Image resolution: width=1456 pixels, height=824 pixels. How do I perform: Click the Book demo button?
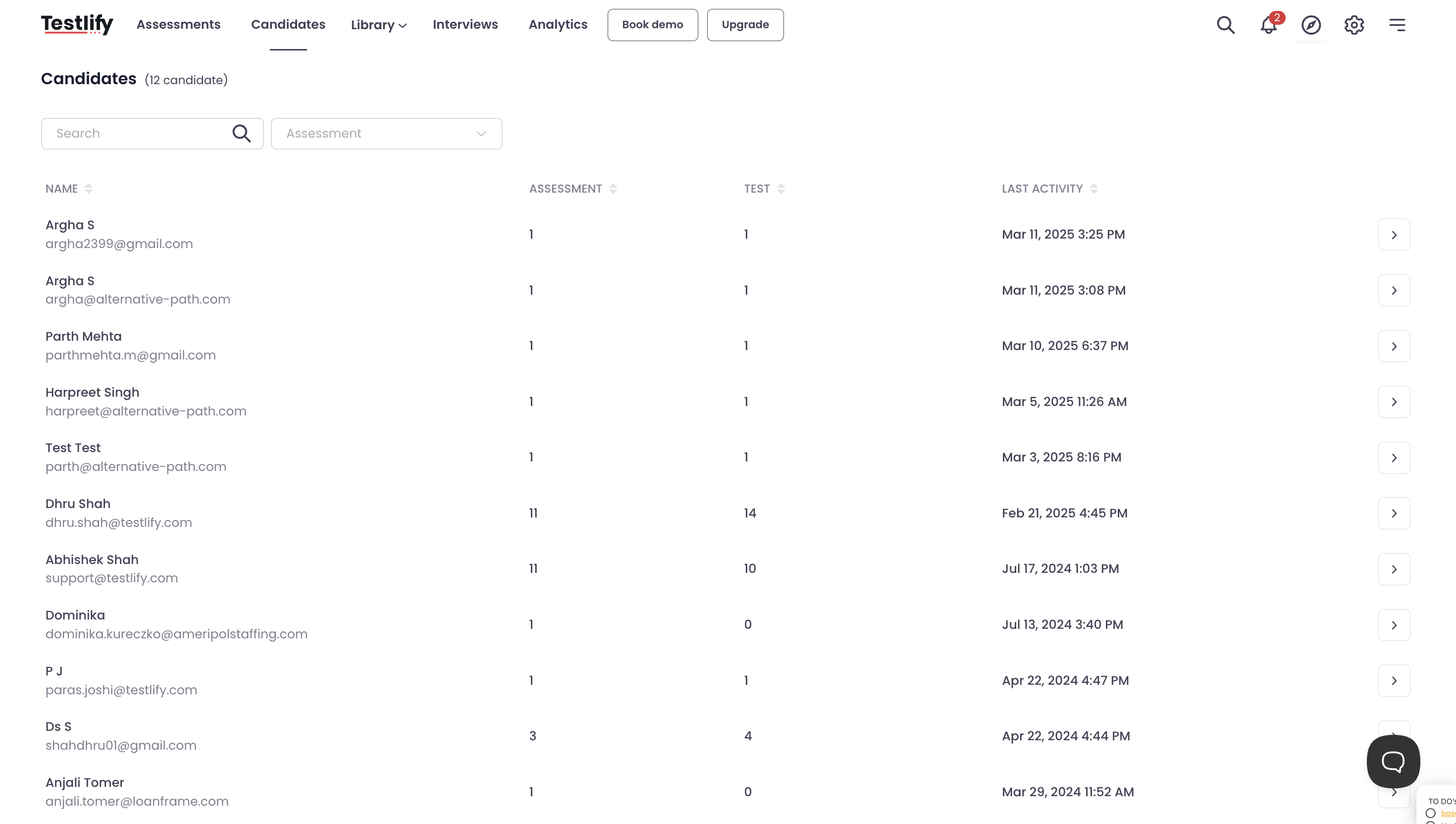(x=652, y=25)
